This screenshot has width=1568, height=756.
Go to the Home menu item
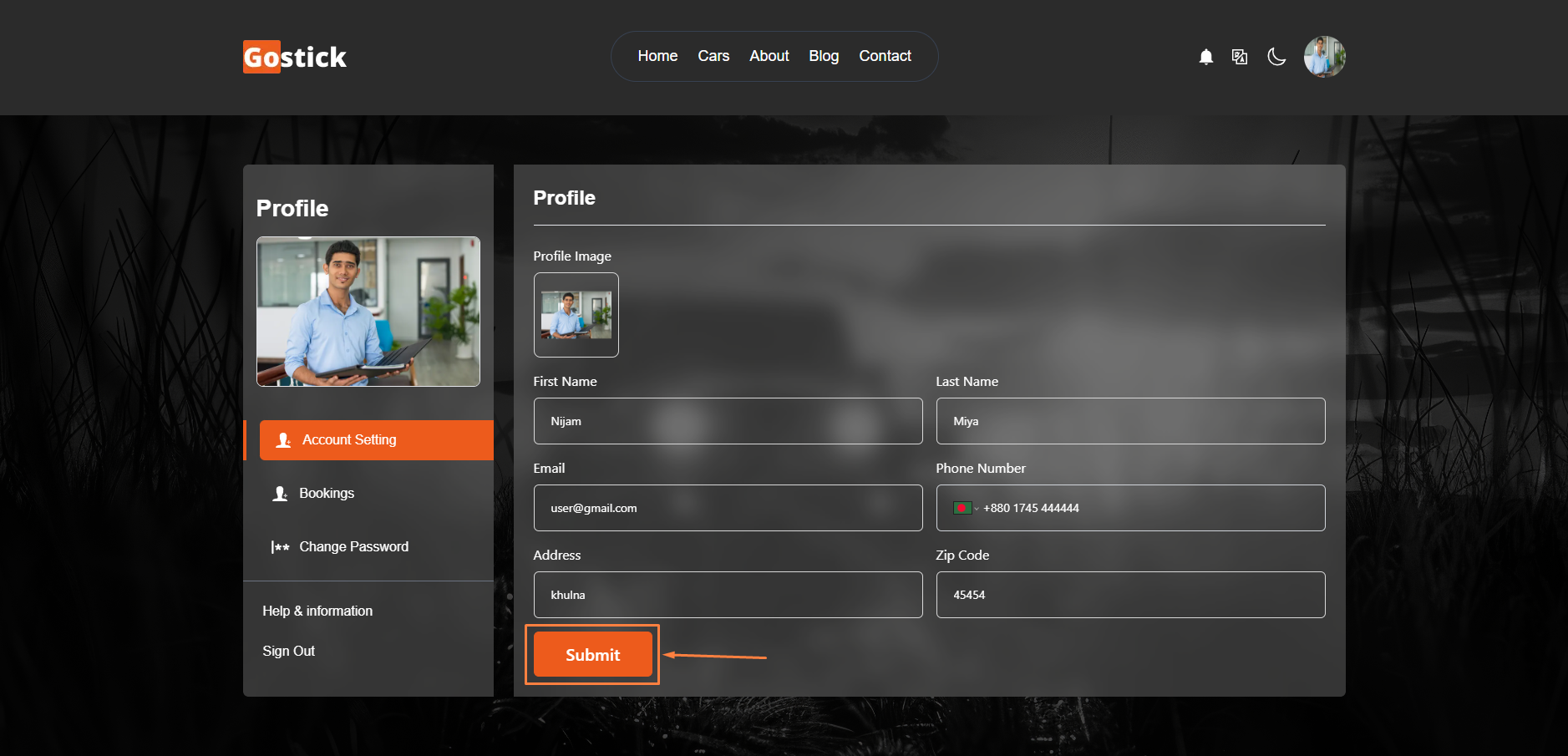tap(657, 56)
